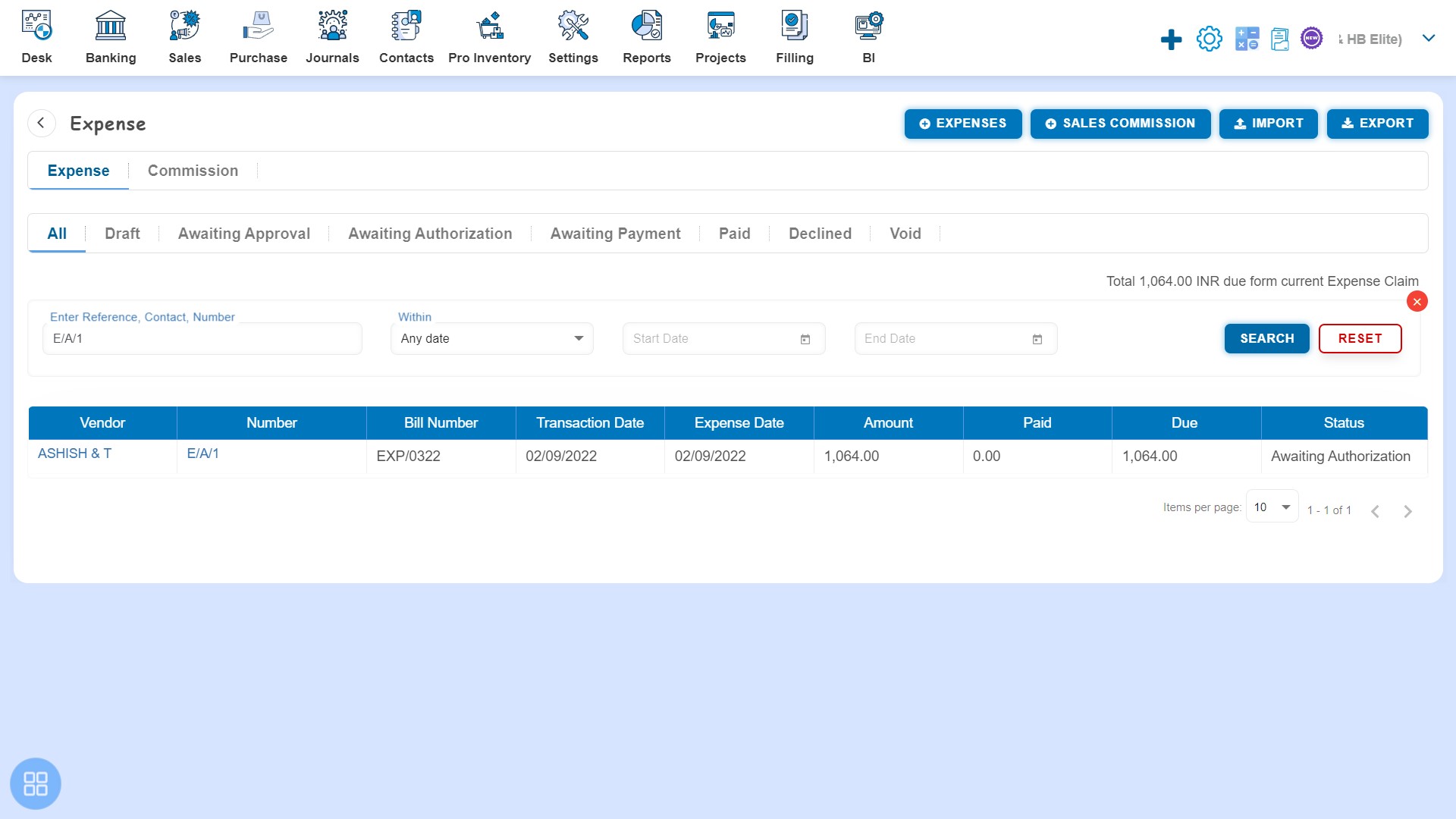Click the IMPORT button
The width and height of the screenshot is (1456, 819).
(1269, 123)
